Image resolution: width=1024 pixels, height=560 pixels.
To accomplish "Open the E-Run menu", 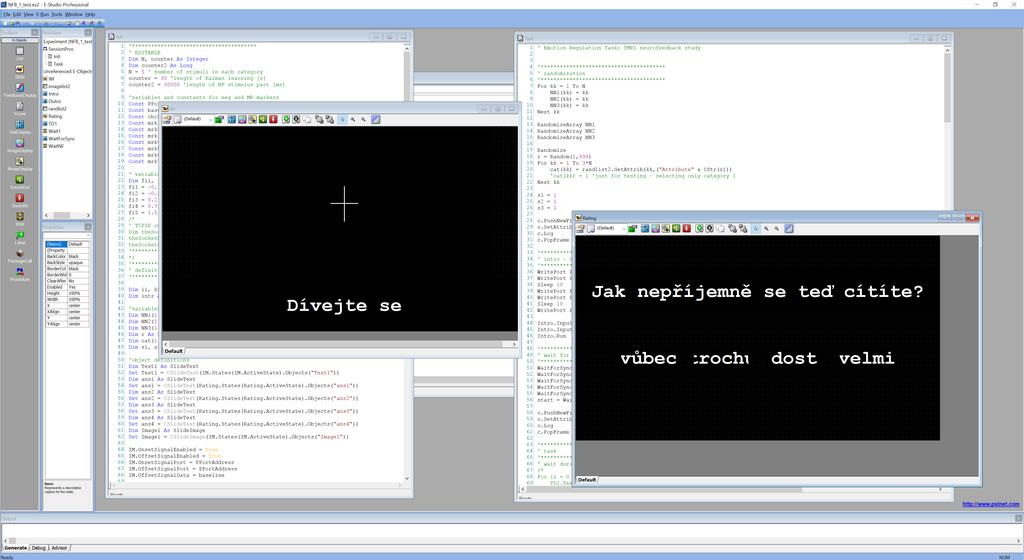I will pyautogui.click(x=42, y=14).
